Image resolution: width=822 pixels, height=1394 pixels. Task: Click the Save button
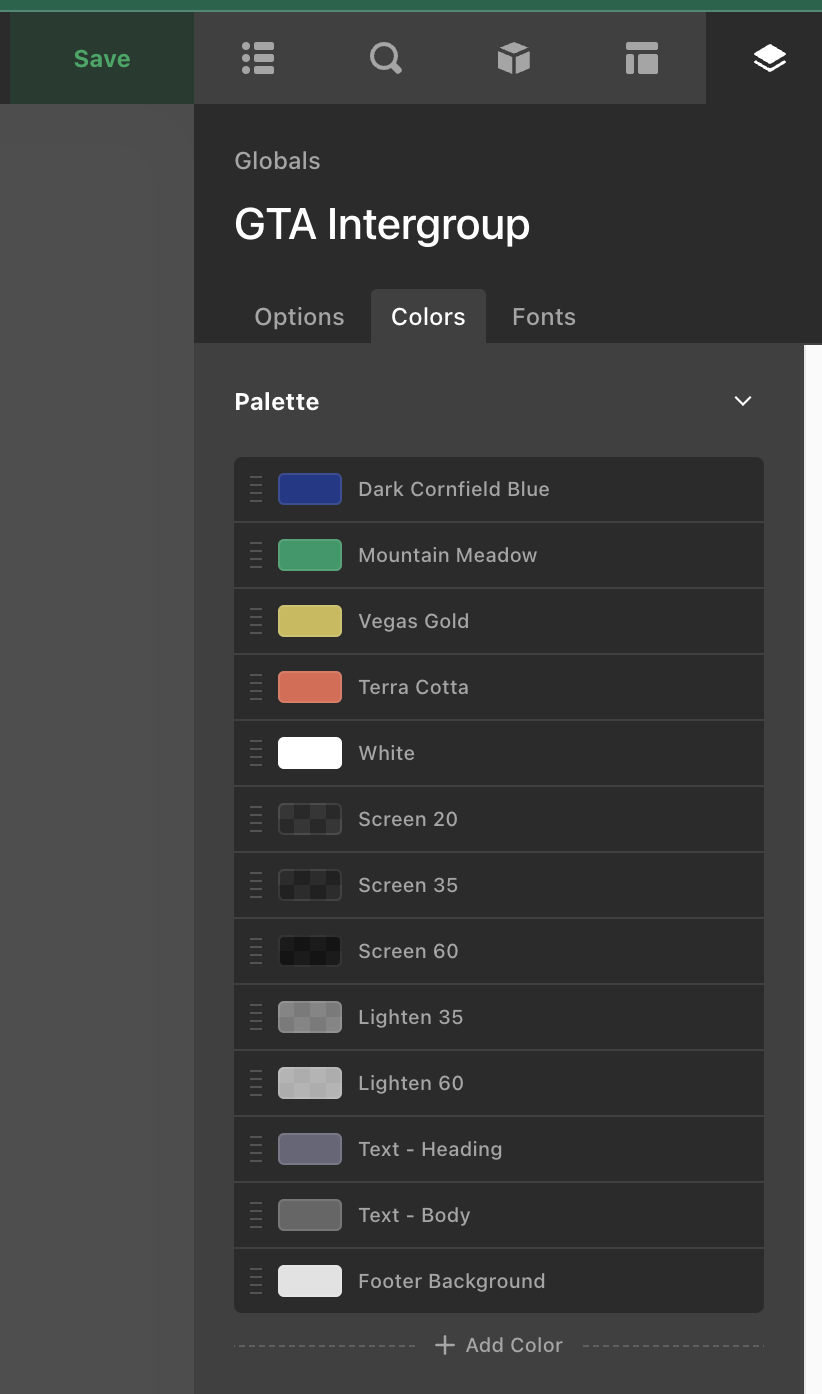(x=102, y=58)
